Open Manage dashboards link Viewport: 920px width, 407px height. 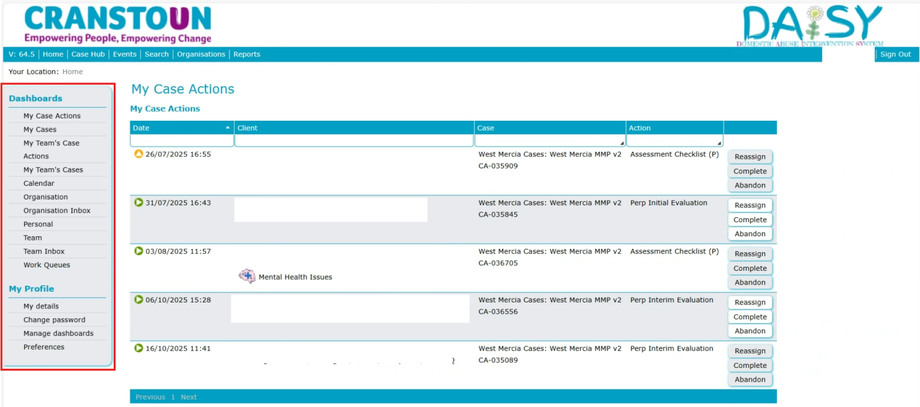[x=58, y=334]
